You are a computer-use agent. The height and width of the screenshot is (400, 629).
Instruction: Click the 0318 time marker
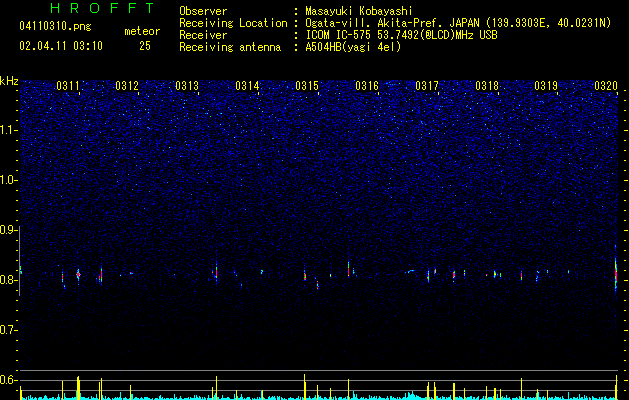487,86
